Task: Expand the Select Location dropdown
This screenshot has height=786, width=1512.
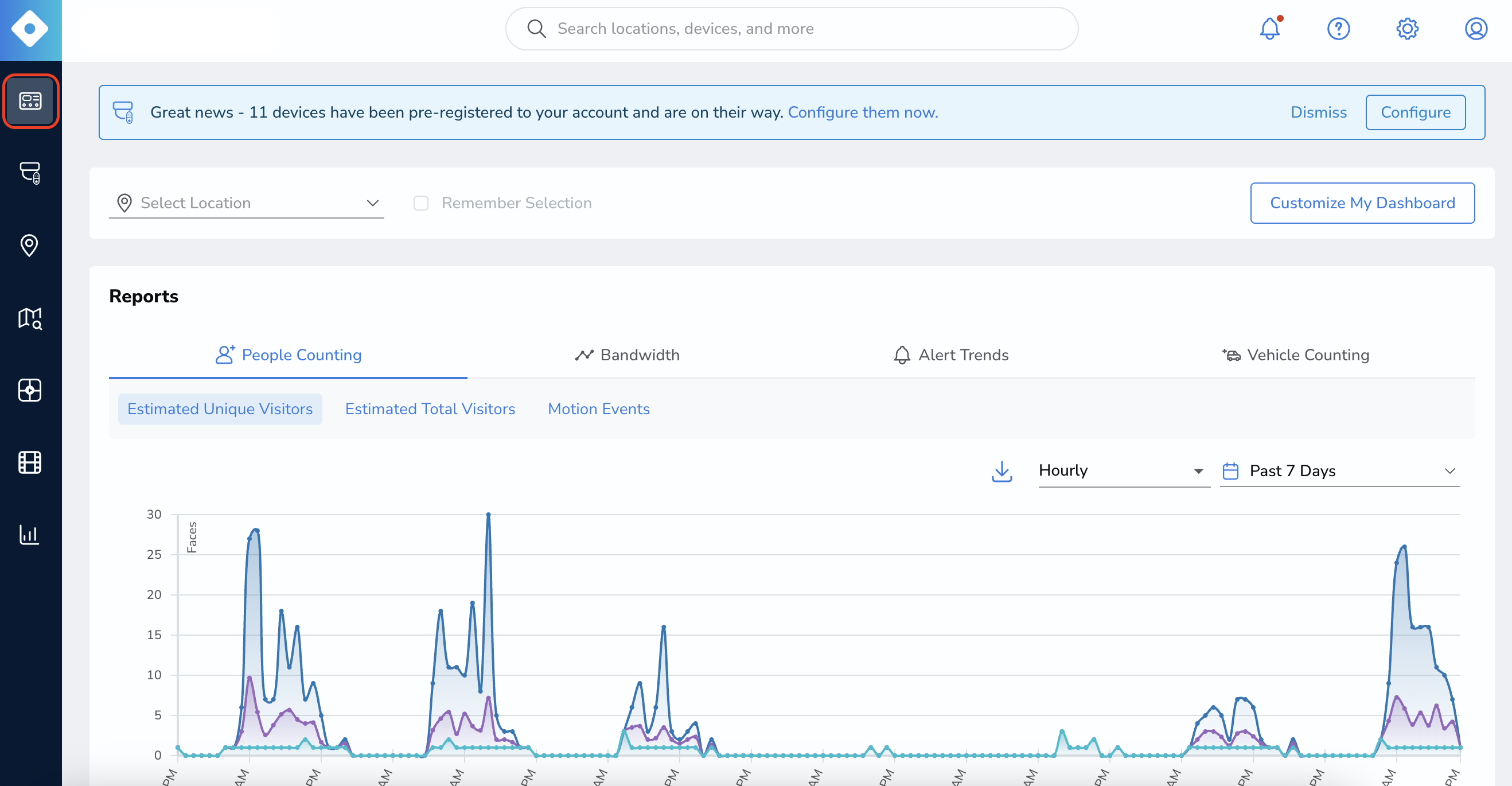Action: (x=246, y=203)
